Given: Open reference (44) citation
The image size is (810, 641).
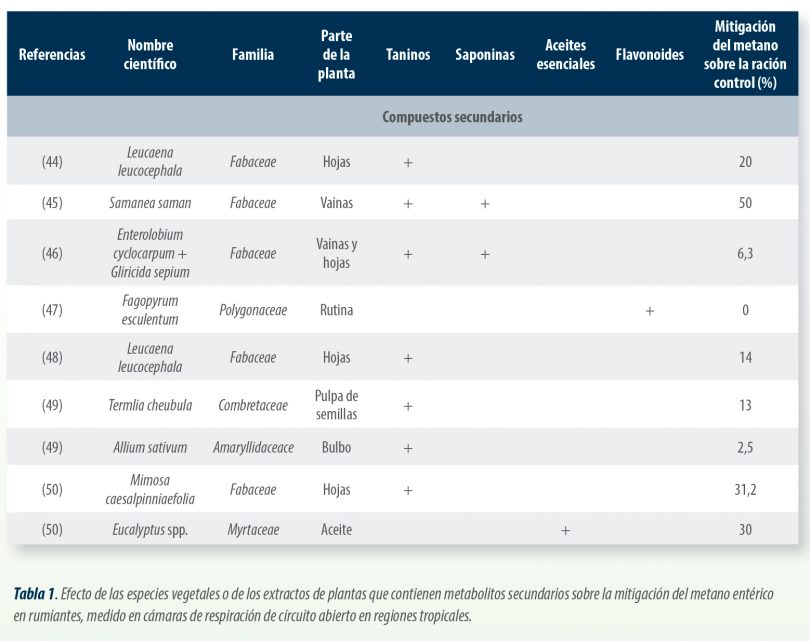Looking at the screenshot, I should (52, 161).
